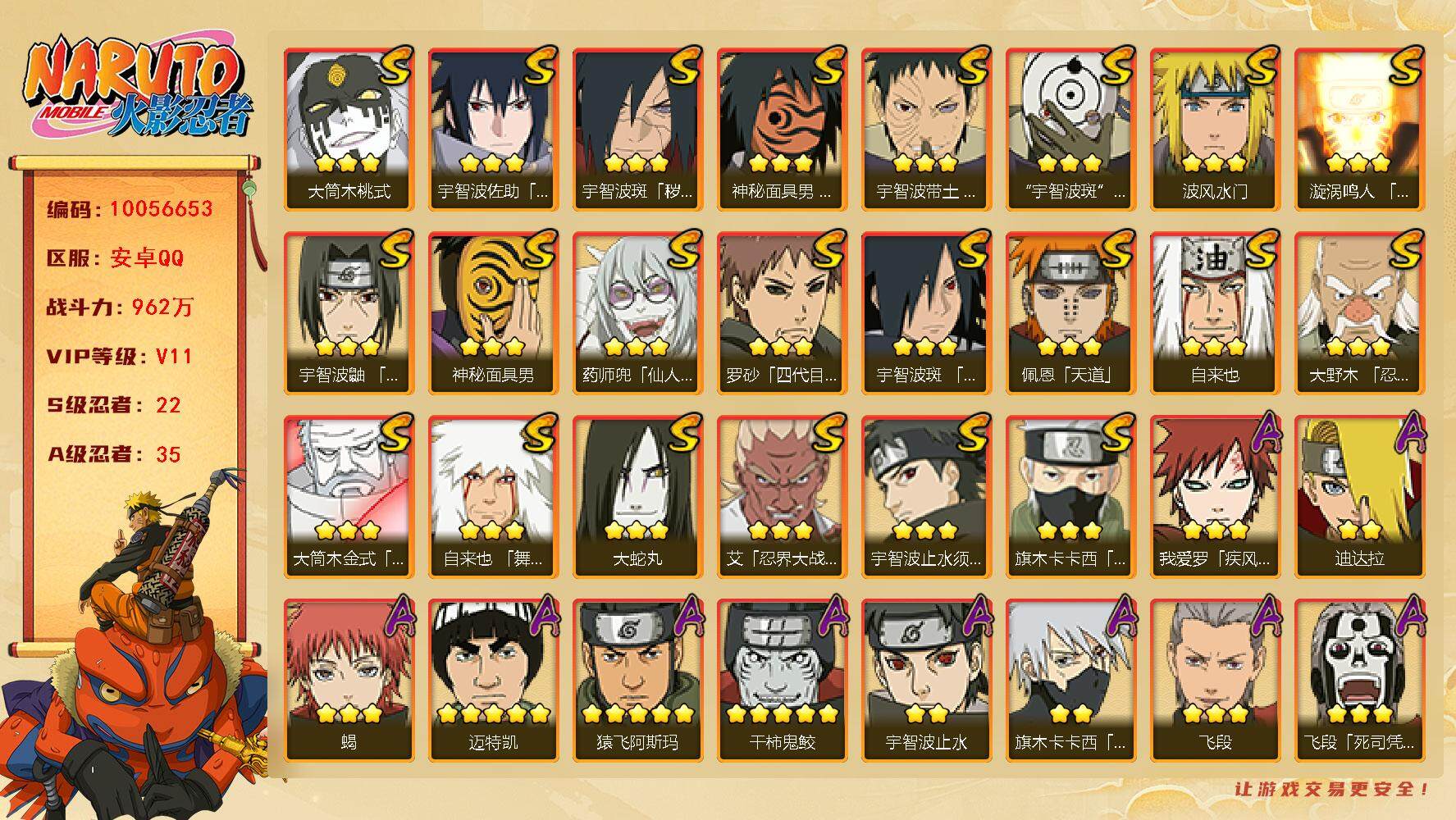Open the 自来也 S-rank card
Viewport: 1456px width, 820px height.
coord(1216,312)
